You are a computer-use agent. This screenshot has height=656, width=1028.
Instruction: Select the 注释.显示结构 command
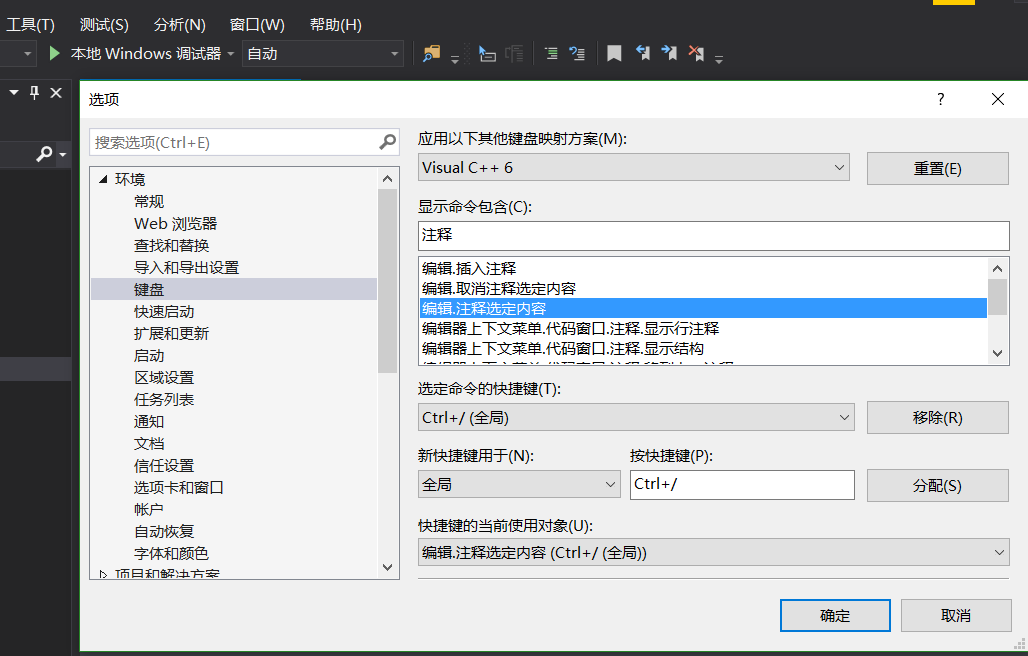703,348
